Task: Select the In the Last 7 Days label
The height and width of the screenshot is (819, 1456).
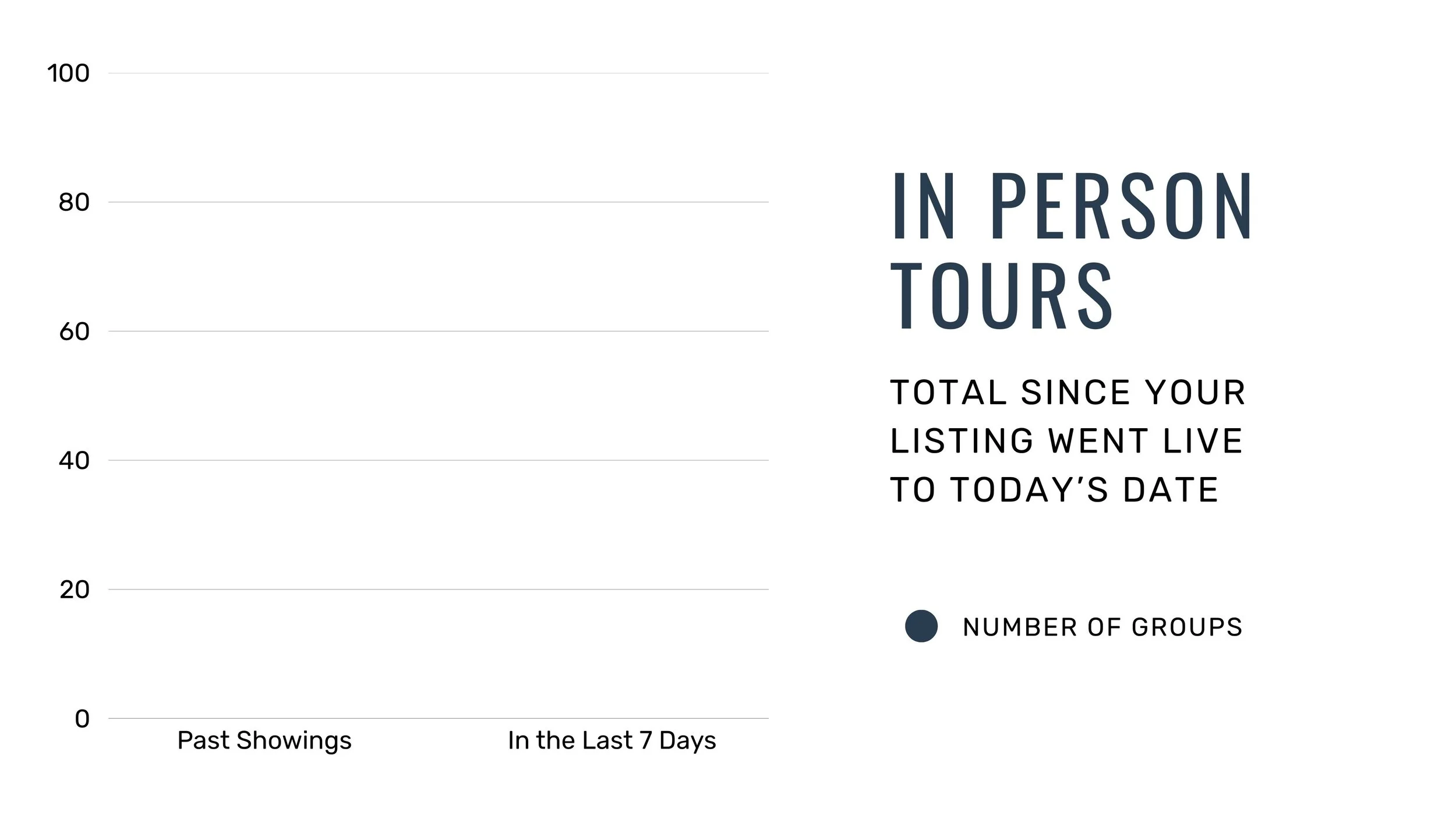Action: (x=612, y=741)
